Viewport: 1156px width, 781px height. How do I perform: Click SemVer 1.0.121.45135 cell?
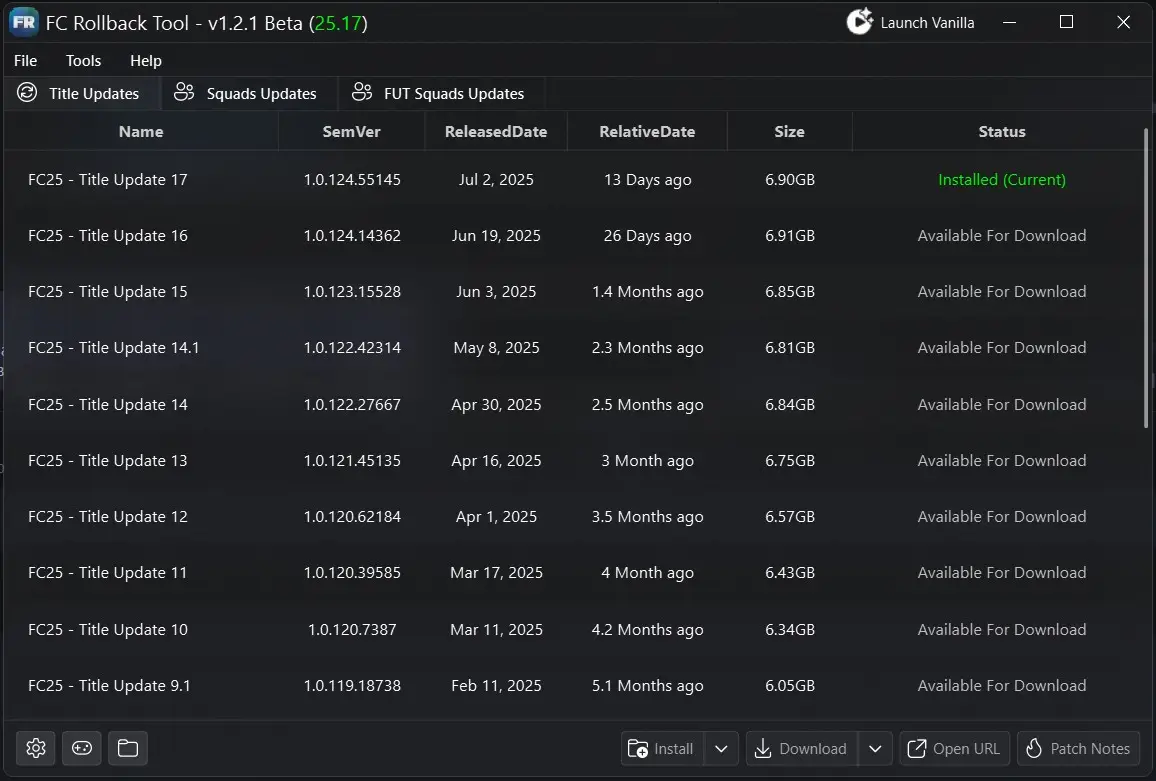(x=352, y=460)
